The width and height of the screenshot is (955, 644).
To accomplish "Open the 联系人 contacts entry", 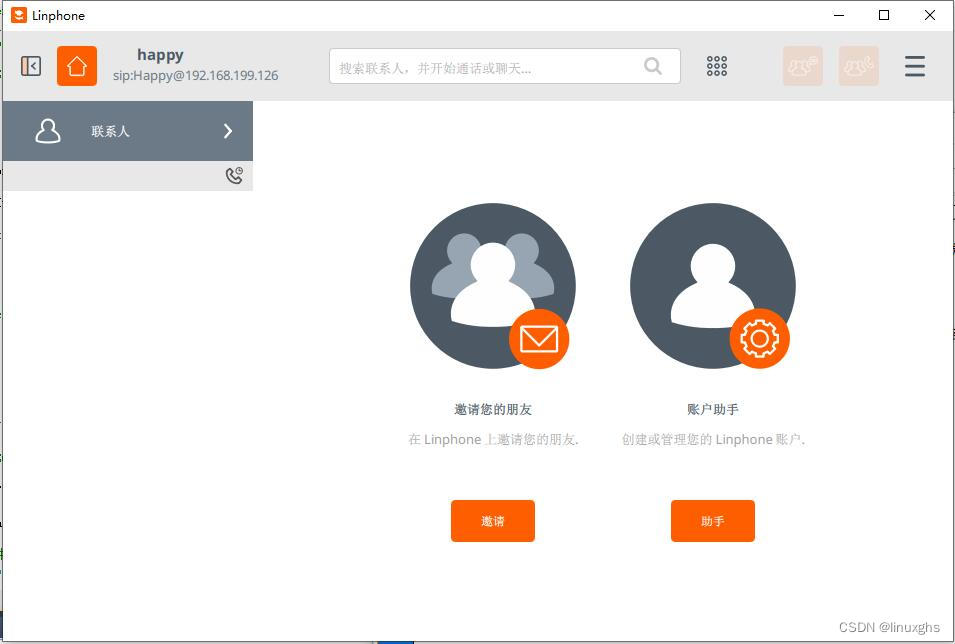I will click(x=128, y=131).
